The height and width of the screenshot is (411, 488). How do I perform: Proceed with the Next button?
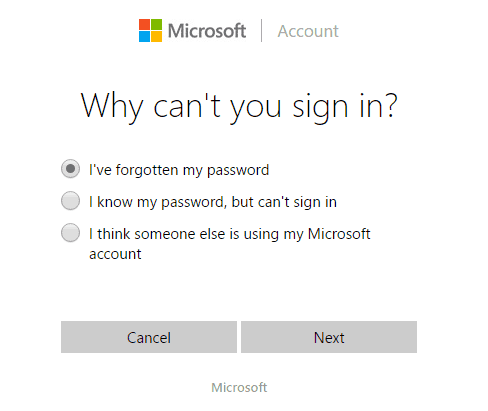pos(329,337)
